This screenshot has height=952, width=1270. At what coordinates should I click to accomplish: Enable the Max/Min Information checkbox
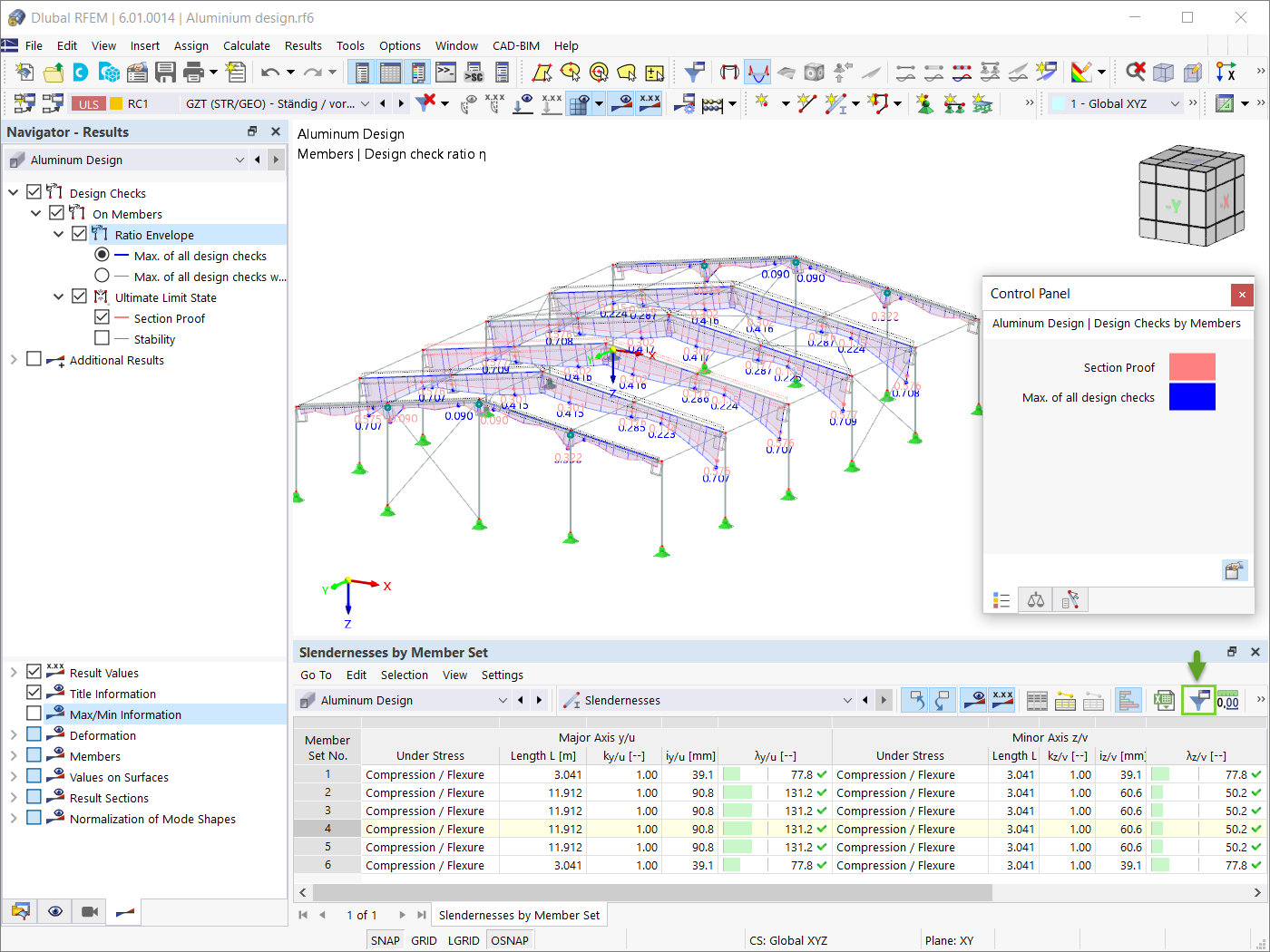coord(34,714)
